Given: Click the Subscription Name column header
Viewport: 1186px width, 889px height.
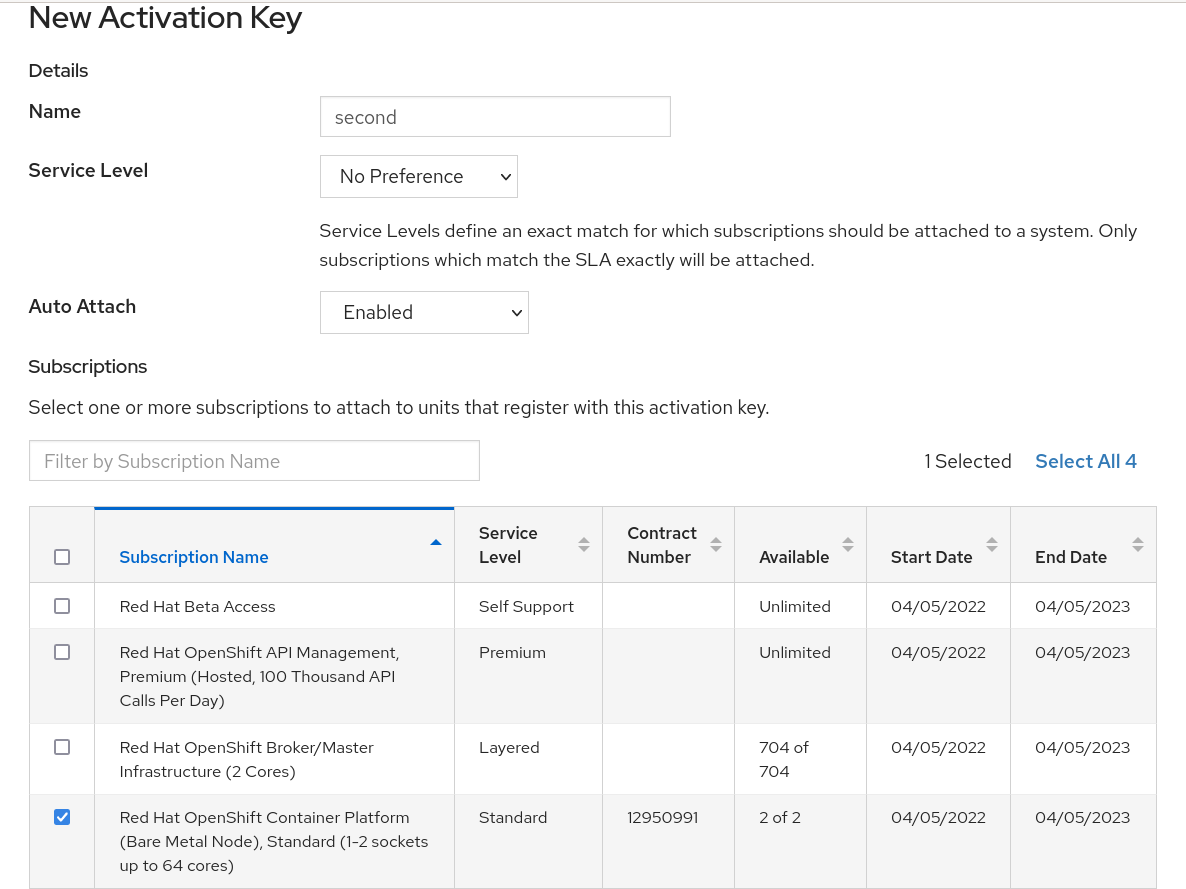Looking at the screenshot, I should pyautogui.click(x=194, y=557).
